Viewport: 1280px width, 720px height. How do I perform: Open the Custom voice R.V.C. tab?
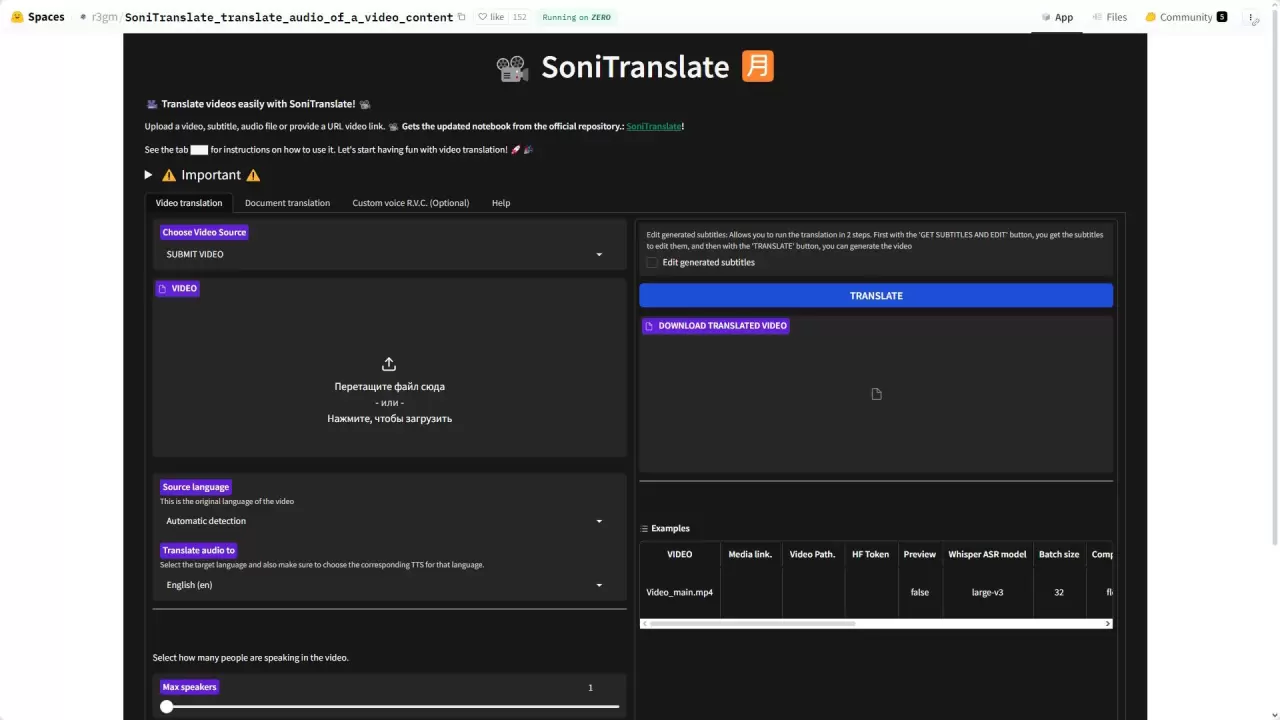(410, 203)
